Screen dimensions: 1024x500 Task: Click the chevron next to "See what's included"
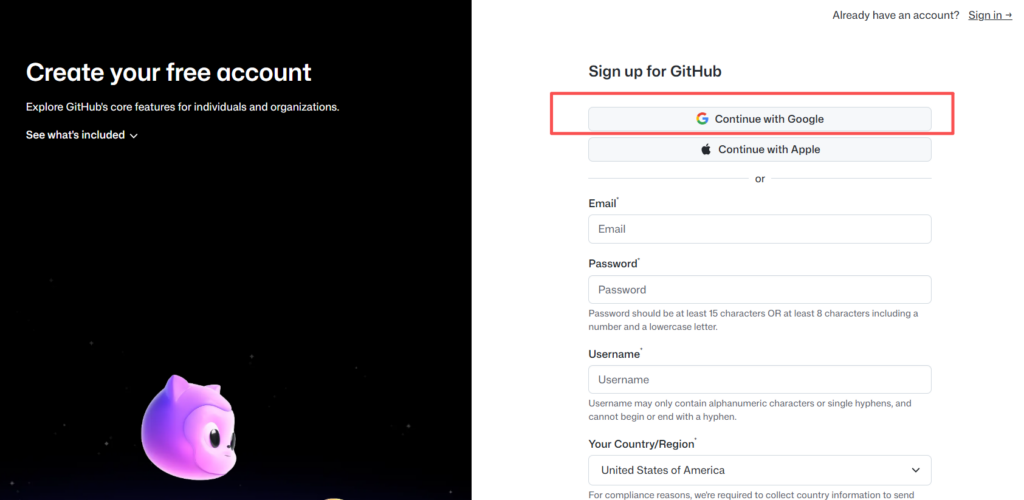tap(134, 136)
